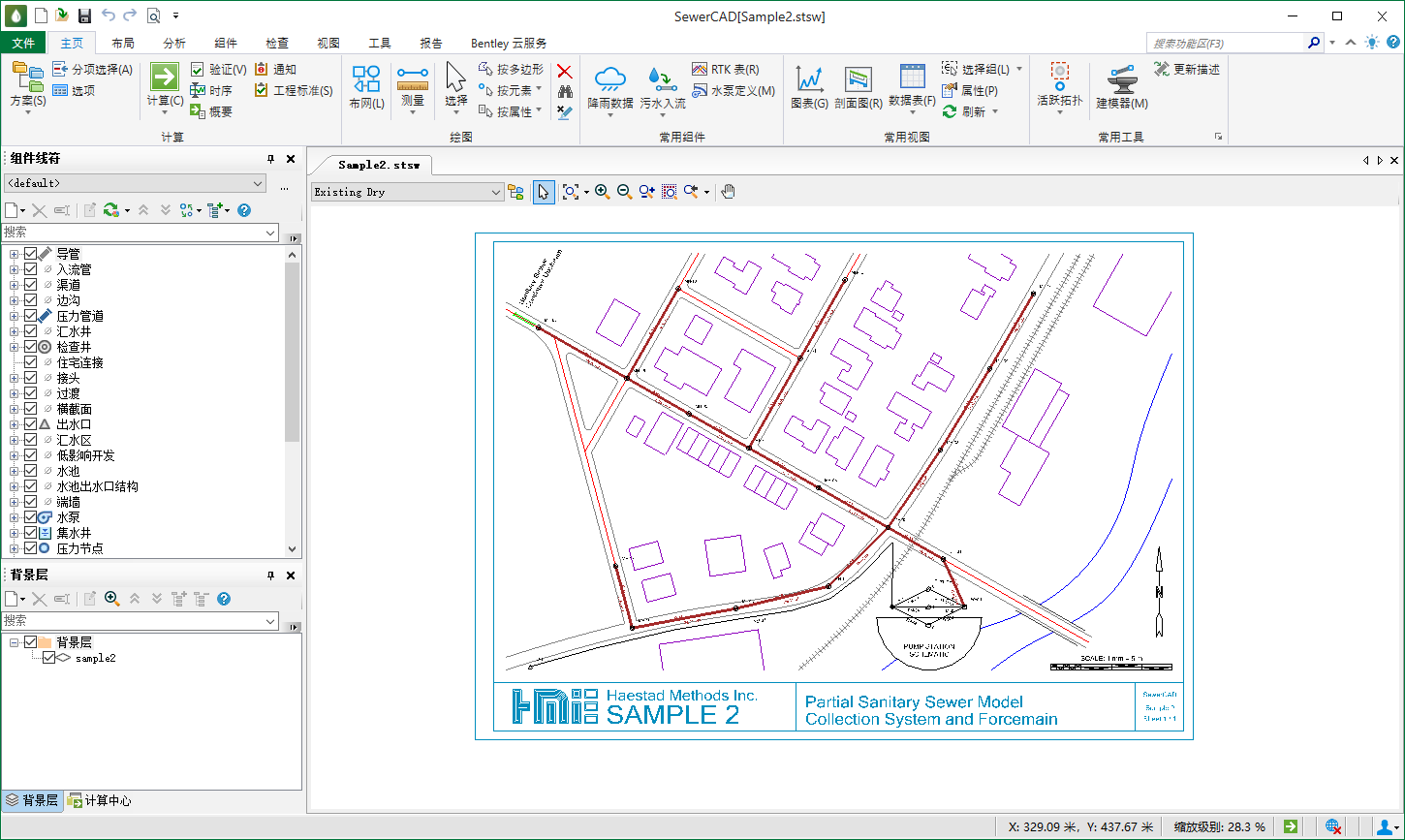The width and height of the screenshot is (1405, 840).
Task: Open the Graphs (图表) tool
Action: (x=809, y=79)
